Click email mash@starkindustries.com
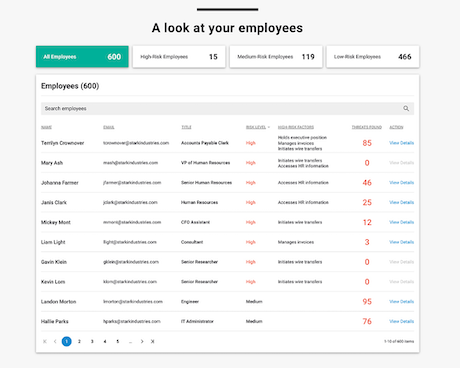This screenshot has width=460, height=368. (x=130, y=163)
